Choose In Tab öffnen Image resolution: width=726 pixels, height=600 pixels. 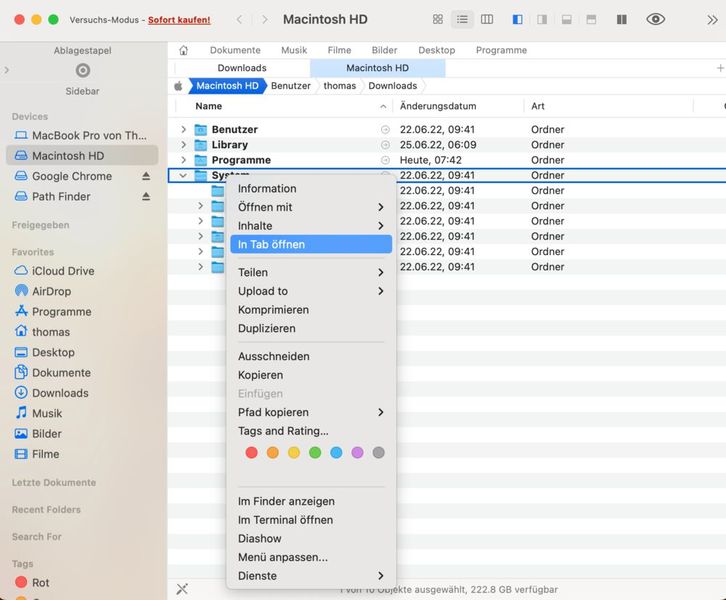tap(311, 244)
